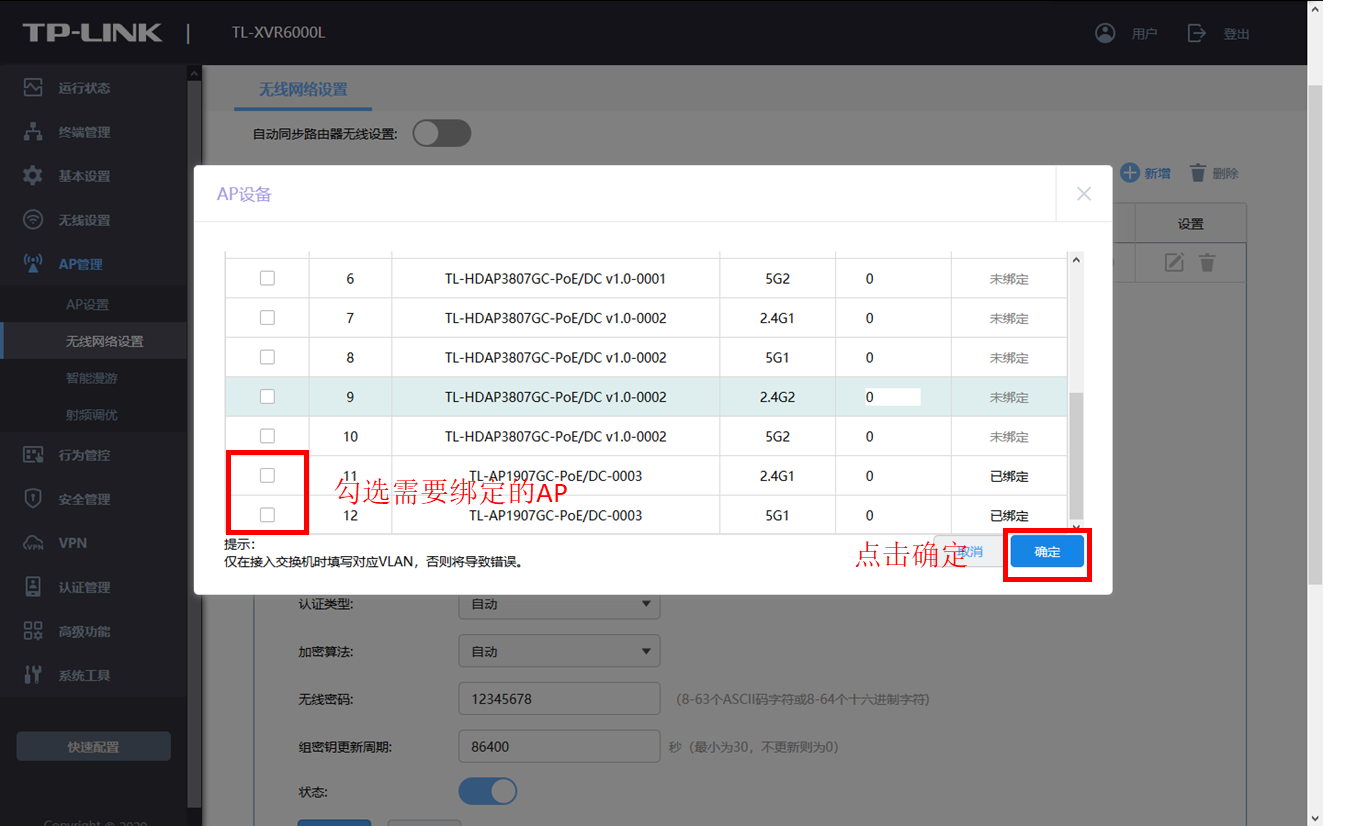Toggle 自动同步路由器无线设置 switch

click(441, 133)
